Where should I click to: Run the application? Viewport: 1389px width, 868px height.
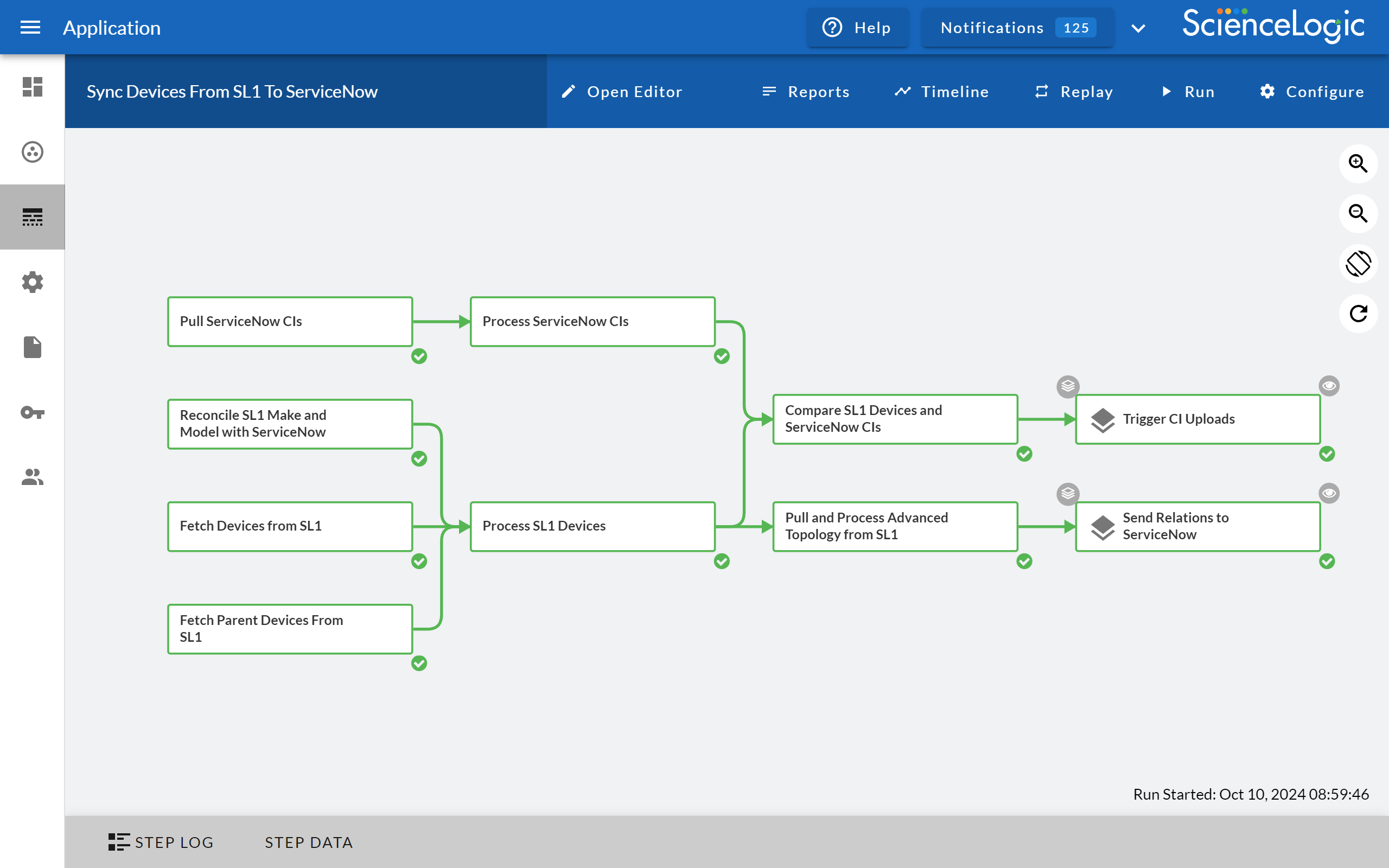(x=1188, y=91)
